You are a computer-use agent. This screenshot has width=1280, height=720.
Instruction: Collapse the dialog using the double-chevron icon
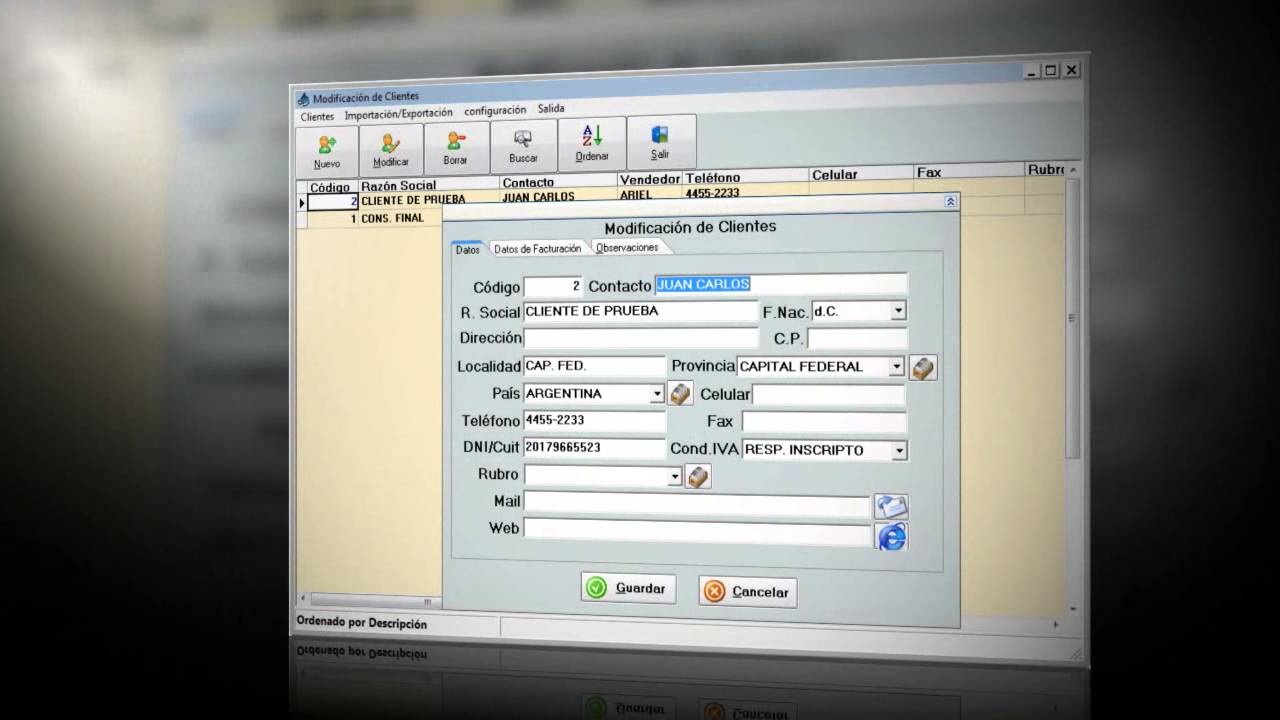(950, 202)
